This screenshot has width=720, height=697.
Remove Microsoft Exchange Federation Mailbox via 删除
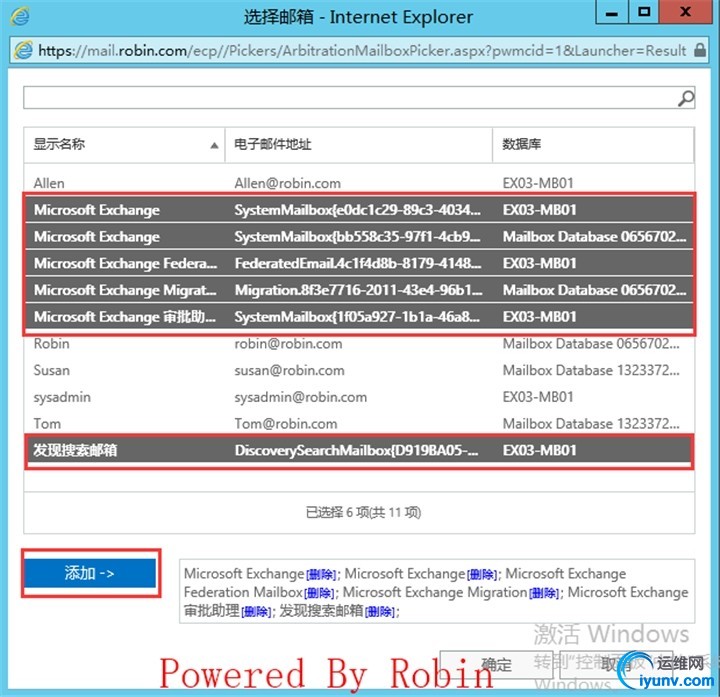(319, 593)
